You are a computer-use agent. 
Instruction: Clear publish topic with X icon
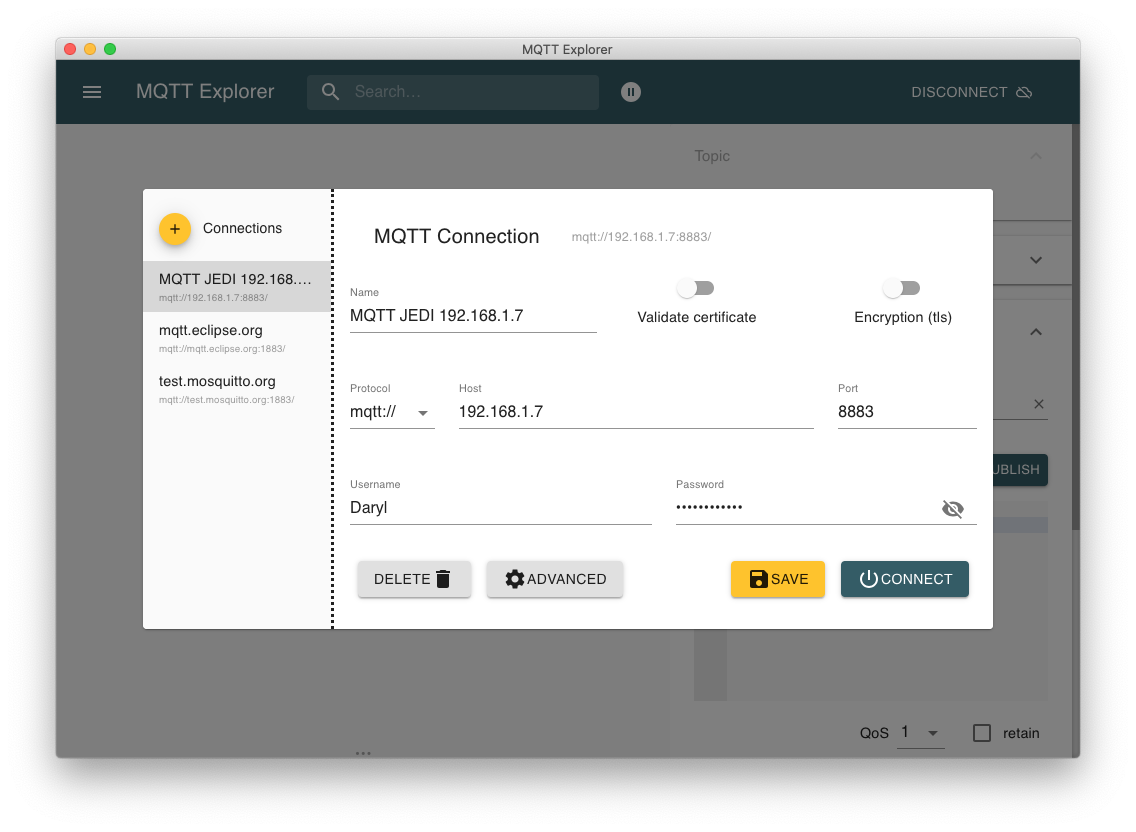1038,404
